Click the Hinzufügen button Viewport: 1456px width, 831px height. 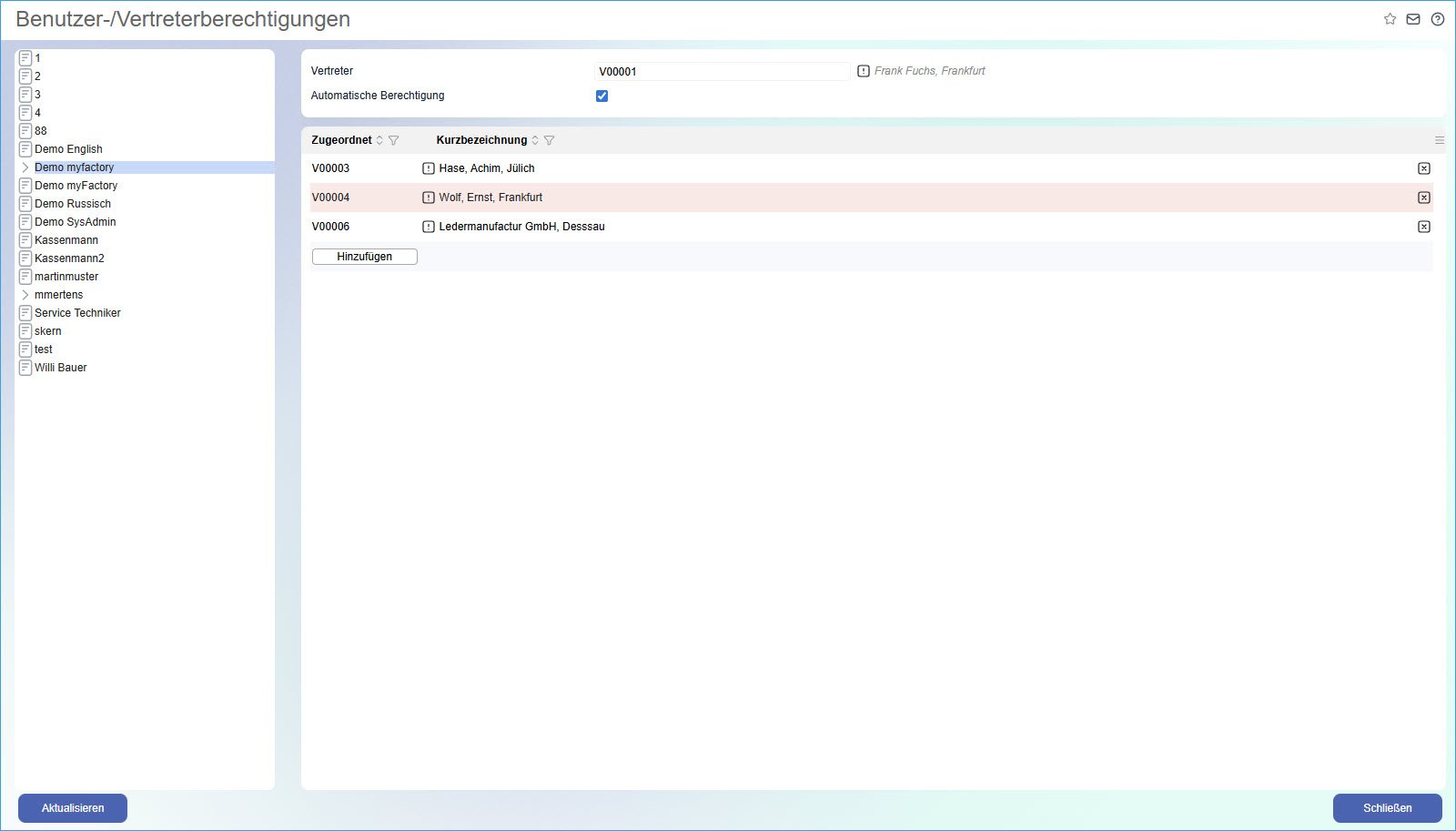click(364, 257)
